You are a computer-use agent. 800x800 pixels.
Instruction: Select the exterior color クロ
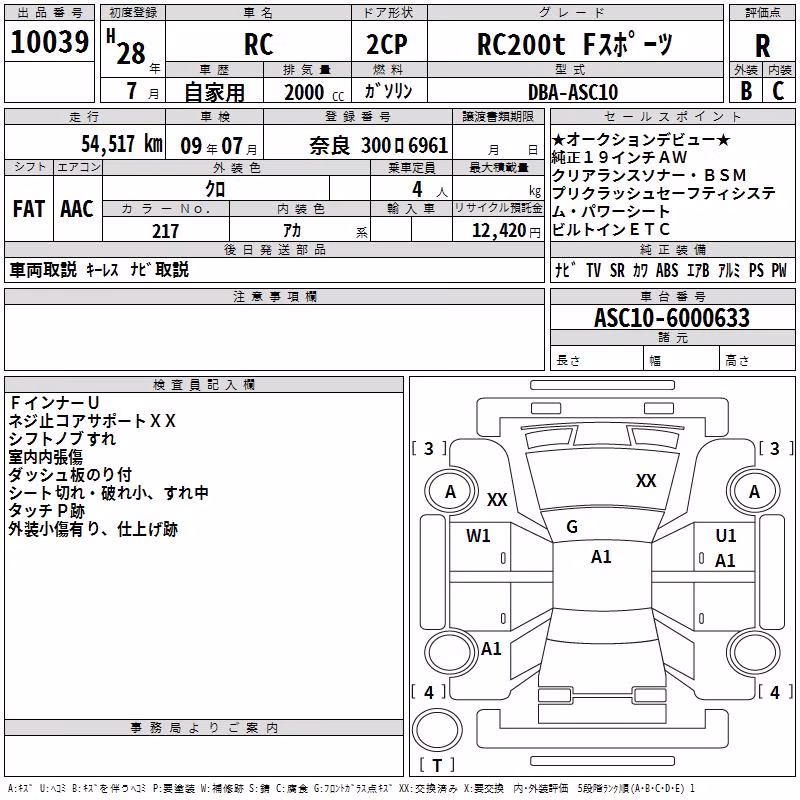pos(215,189)
